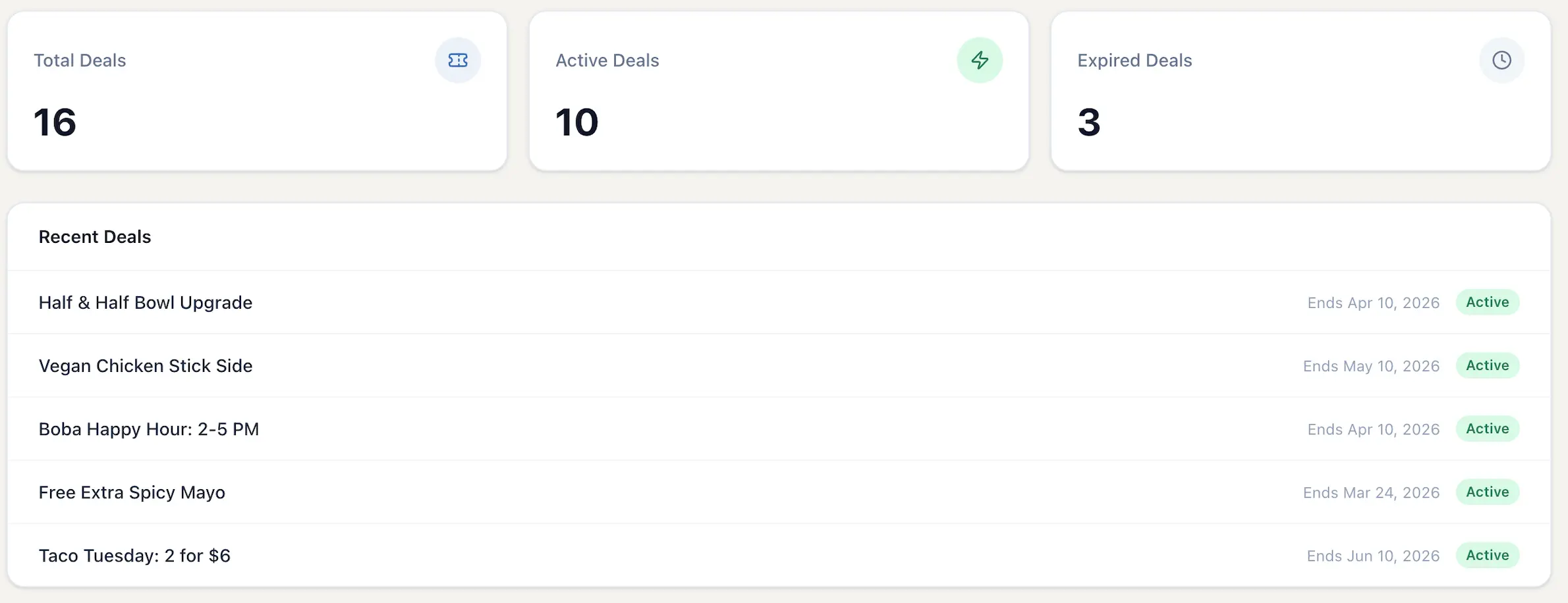Click Active badge on Half & Half Bowl
The image size is (1568, 603).
[1487, 302]
